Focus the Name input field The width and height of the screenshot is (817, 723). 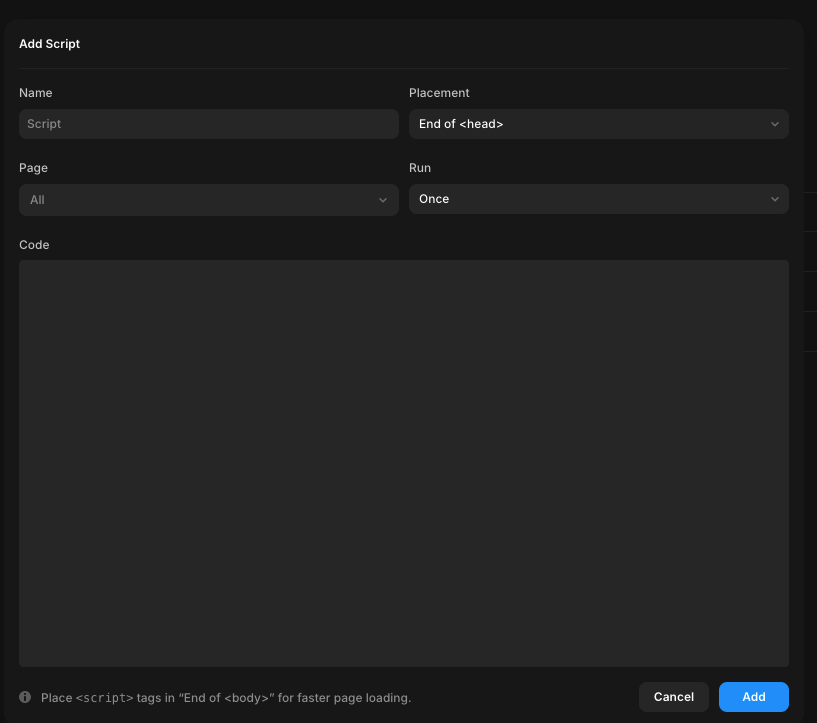pos(208,124)
